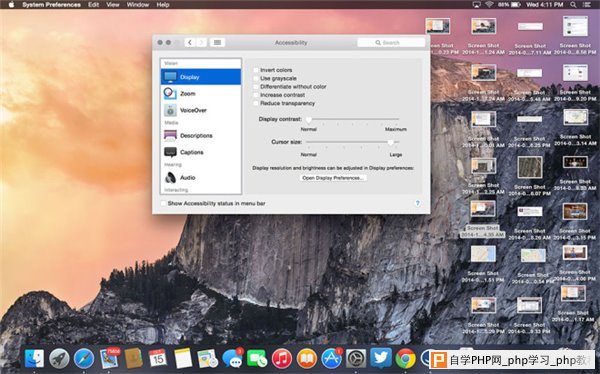This screenshot has width=600, height=374.
Task: Launch Launchpad rocket icon in Dock
Action: pyautogui.click(x=59, y=359)
